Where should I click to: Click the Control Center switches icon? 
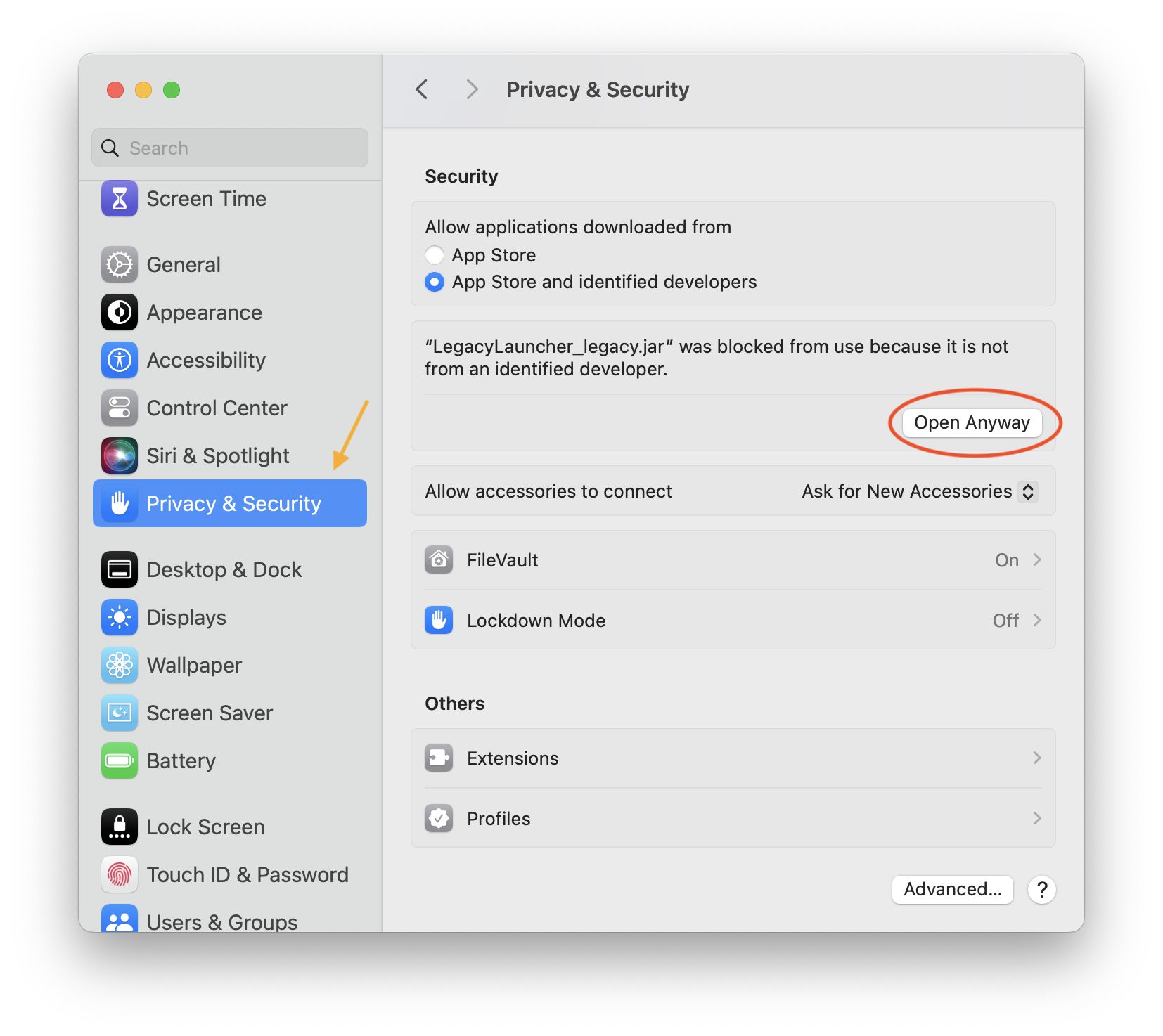[120, 408]
